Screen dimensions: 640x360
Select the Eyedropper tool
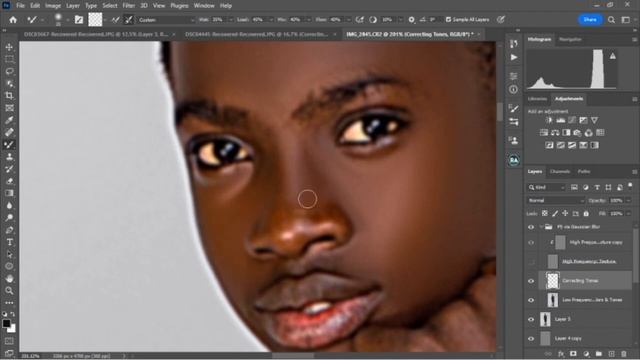pos(9,120)
